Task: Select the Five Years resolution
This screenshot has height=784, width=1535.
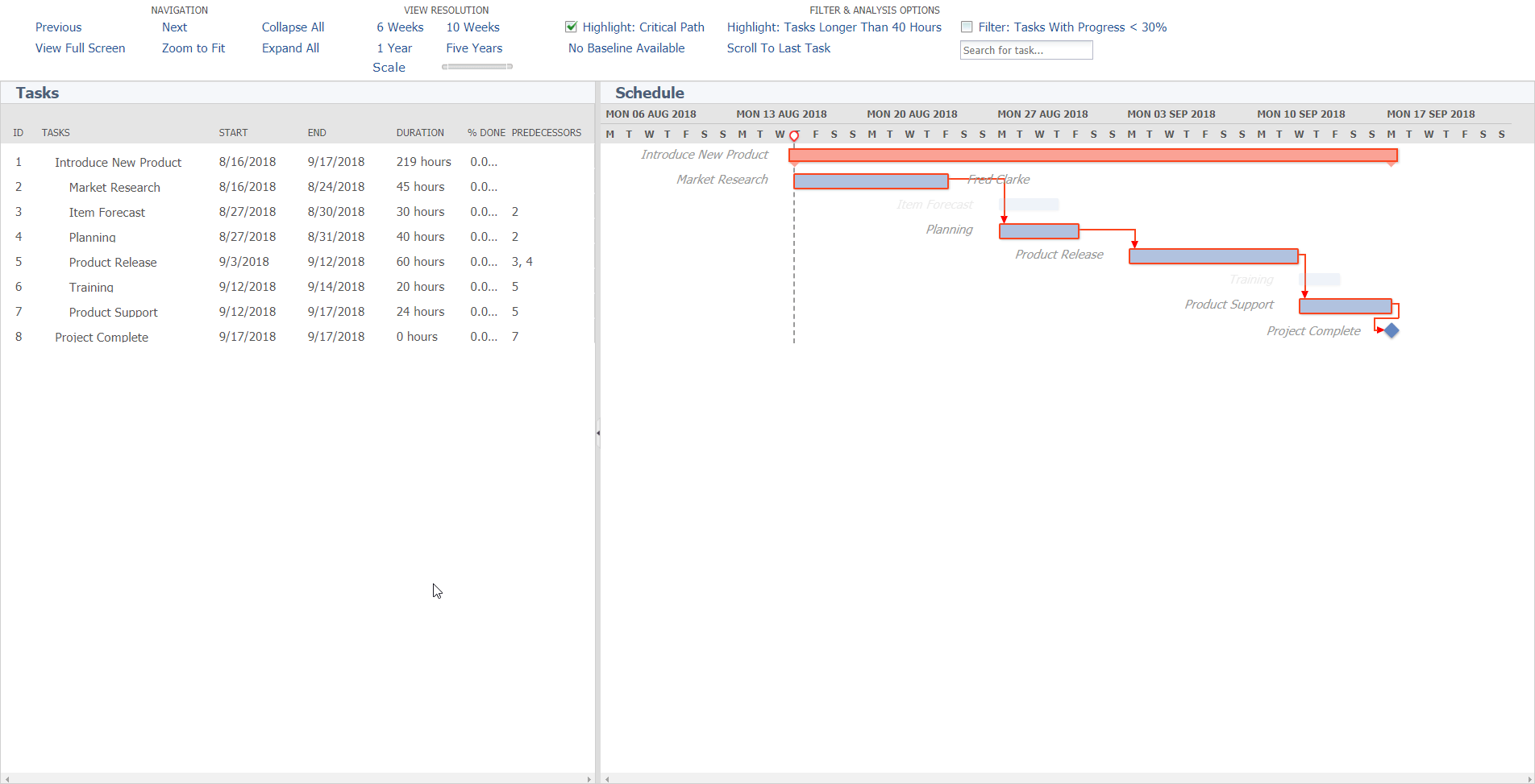Action: tap(473, 48)
